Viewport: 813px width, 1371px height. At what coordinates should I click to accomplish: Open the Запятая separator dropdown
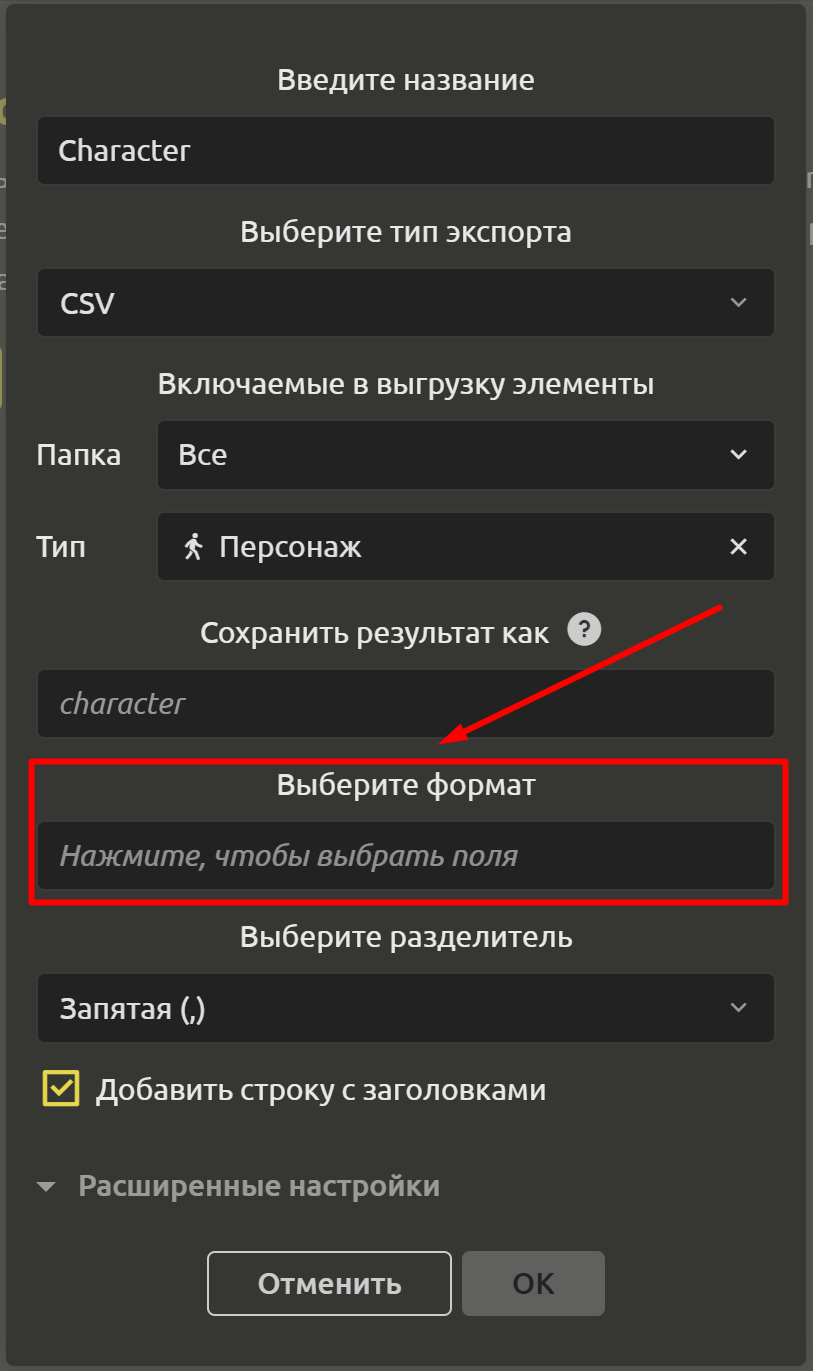pos(406,1008)
